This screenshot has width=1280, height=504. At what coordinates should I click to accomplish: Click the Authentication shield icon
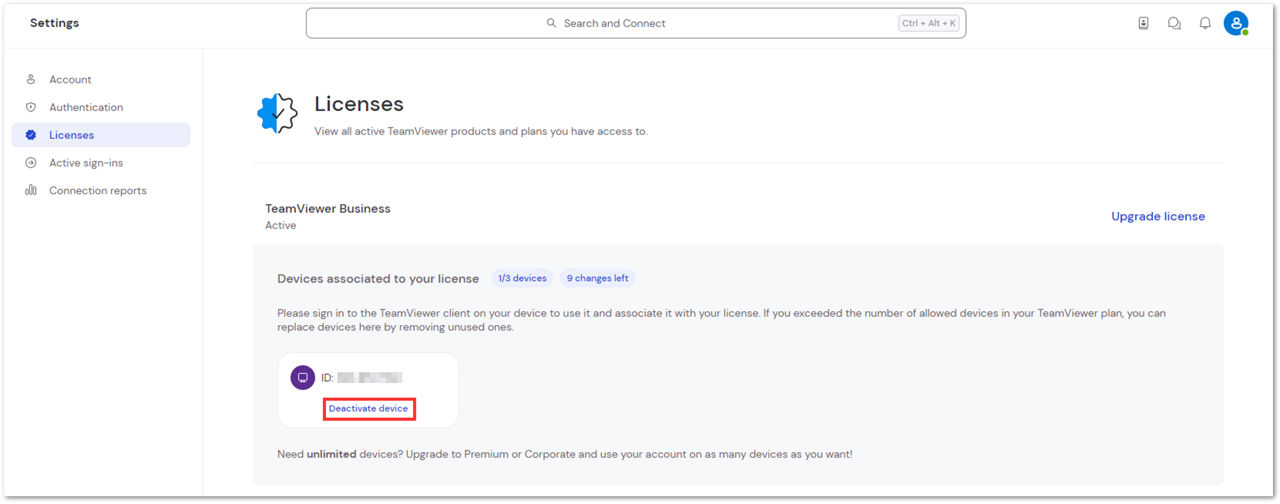(x=31, y=107)
